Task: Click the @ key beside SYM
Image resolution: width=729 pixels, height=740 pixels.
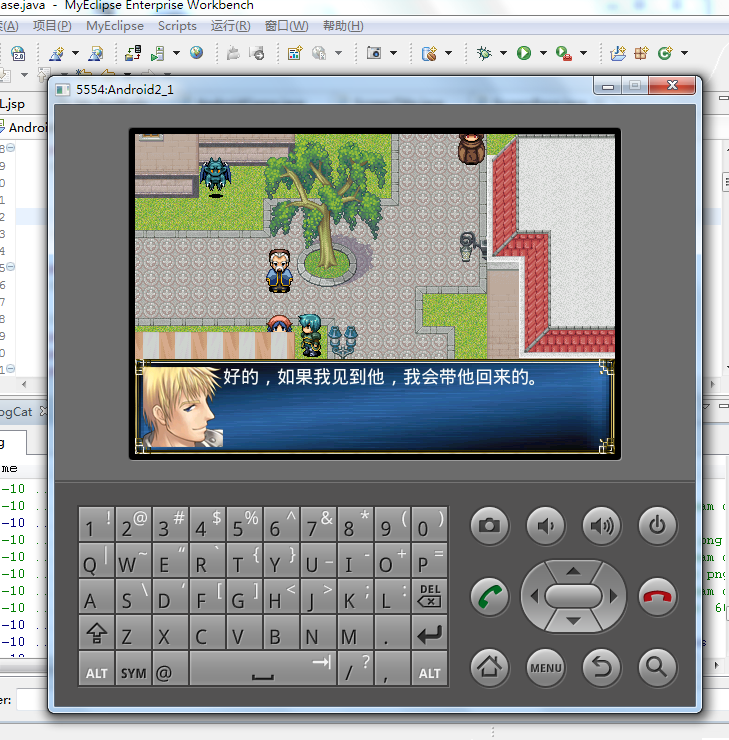Action: (170, 668)
